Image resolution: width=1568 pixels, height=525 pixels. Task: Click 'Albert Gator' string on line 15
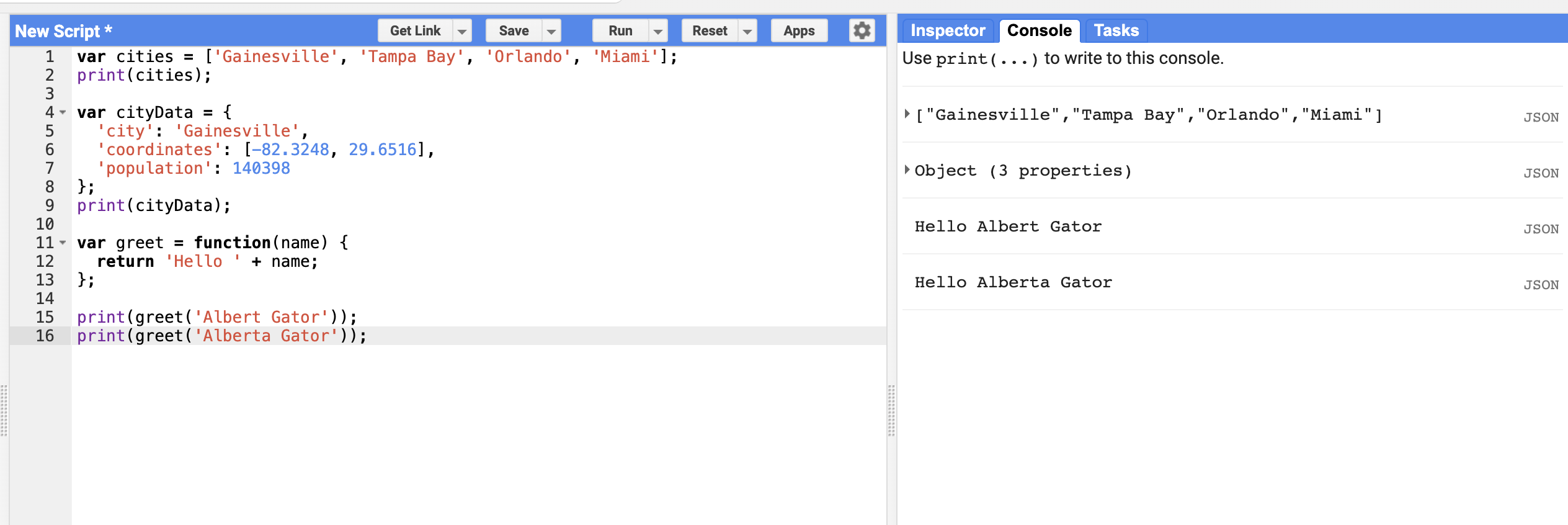(261, 317)
